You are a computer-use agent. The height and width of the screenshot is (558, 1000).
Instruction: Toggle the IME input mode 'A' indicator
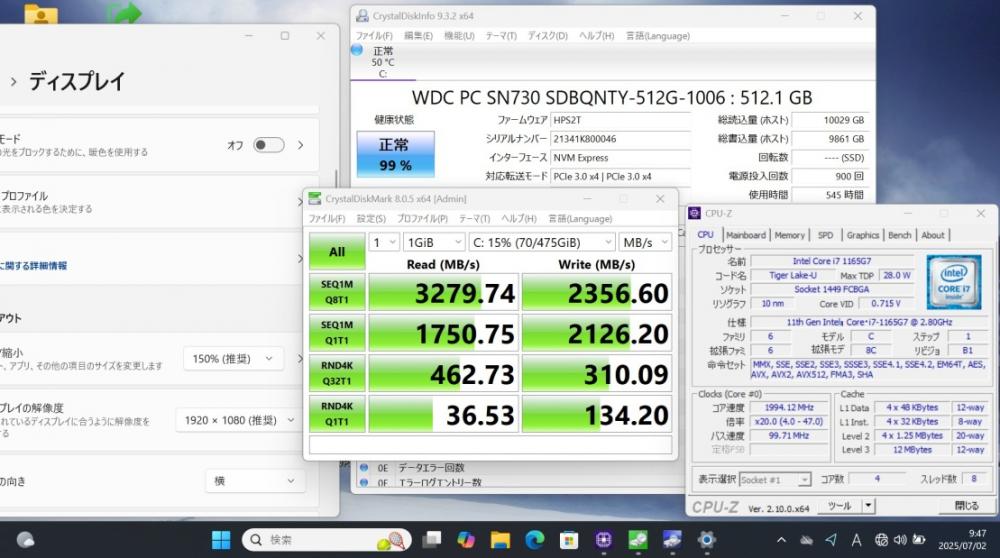click(856, 540)
